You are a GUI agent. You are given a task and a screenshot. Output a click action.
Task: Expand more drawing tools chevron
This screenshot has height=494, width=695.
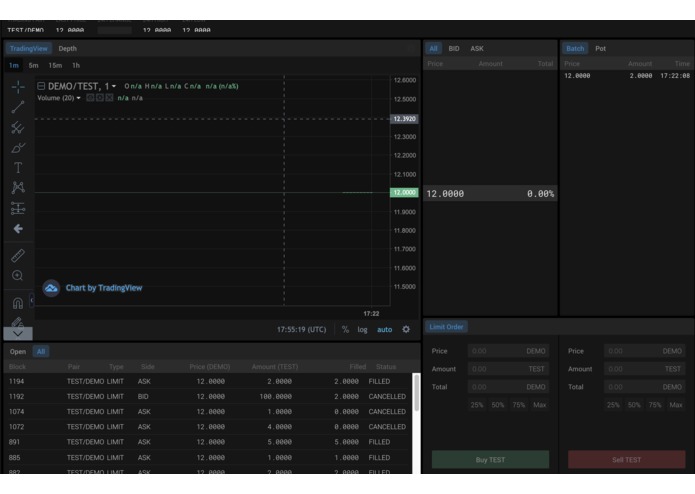pos(18,334)
